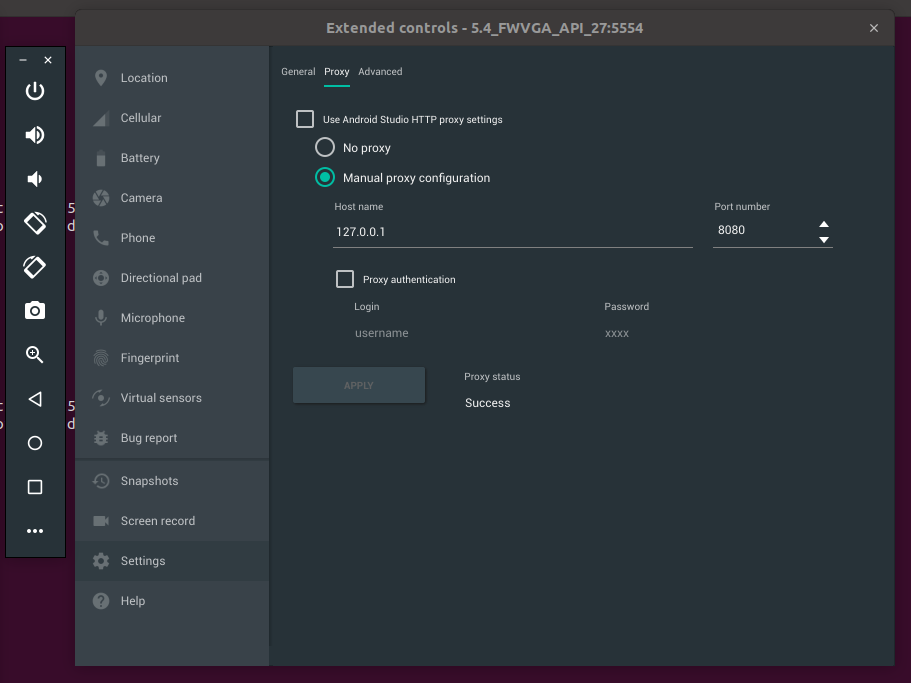The width and height of the screenshot is (911, 683).
Task: Take a screenshot with the camera icon
Action: pos(34,311)
